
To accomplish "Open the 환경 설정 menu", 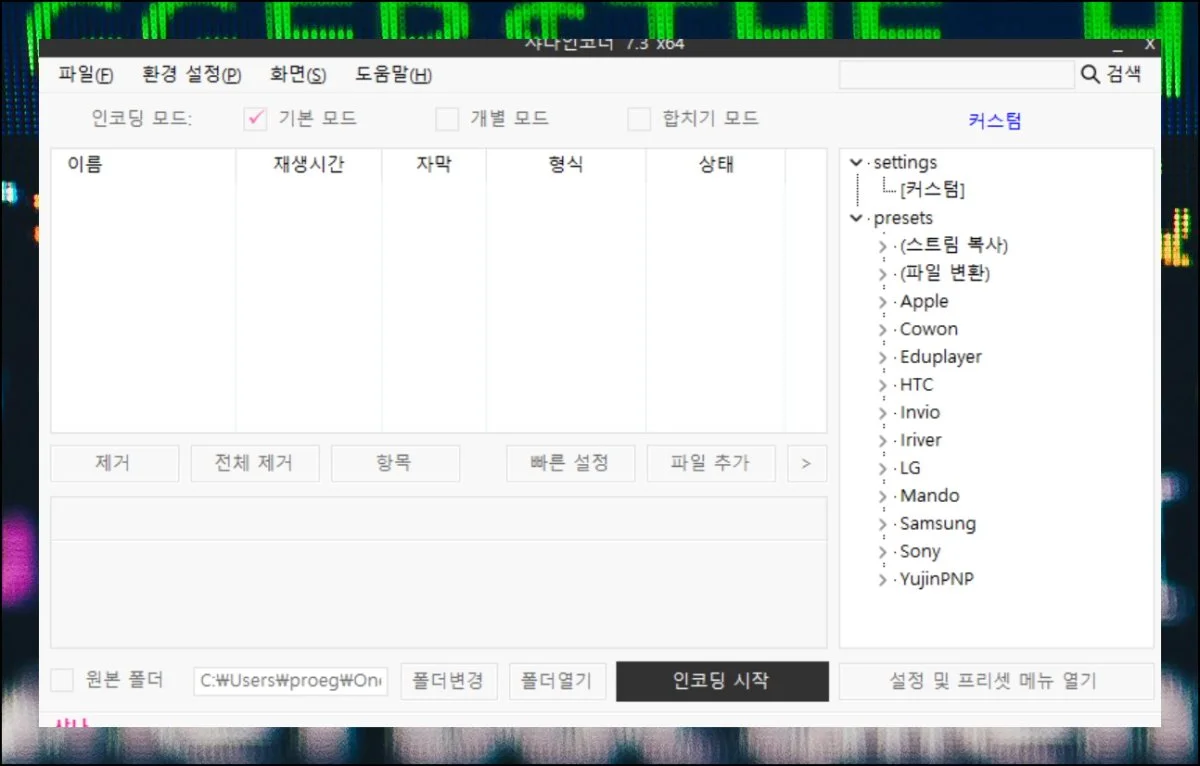I will 192,75.
